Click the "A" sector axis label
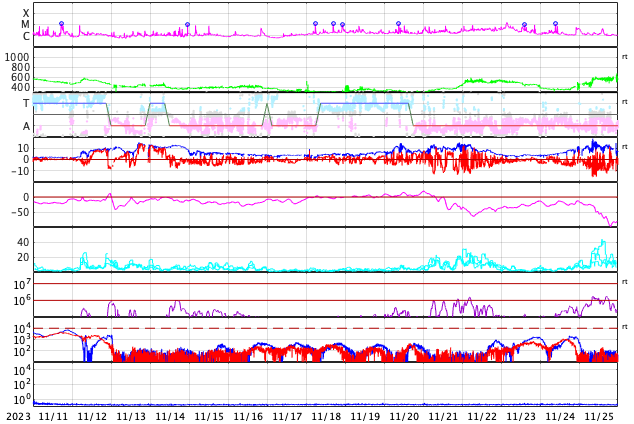634x424 pixels. click(x=26, y=126)
